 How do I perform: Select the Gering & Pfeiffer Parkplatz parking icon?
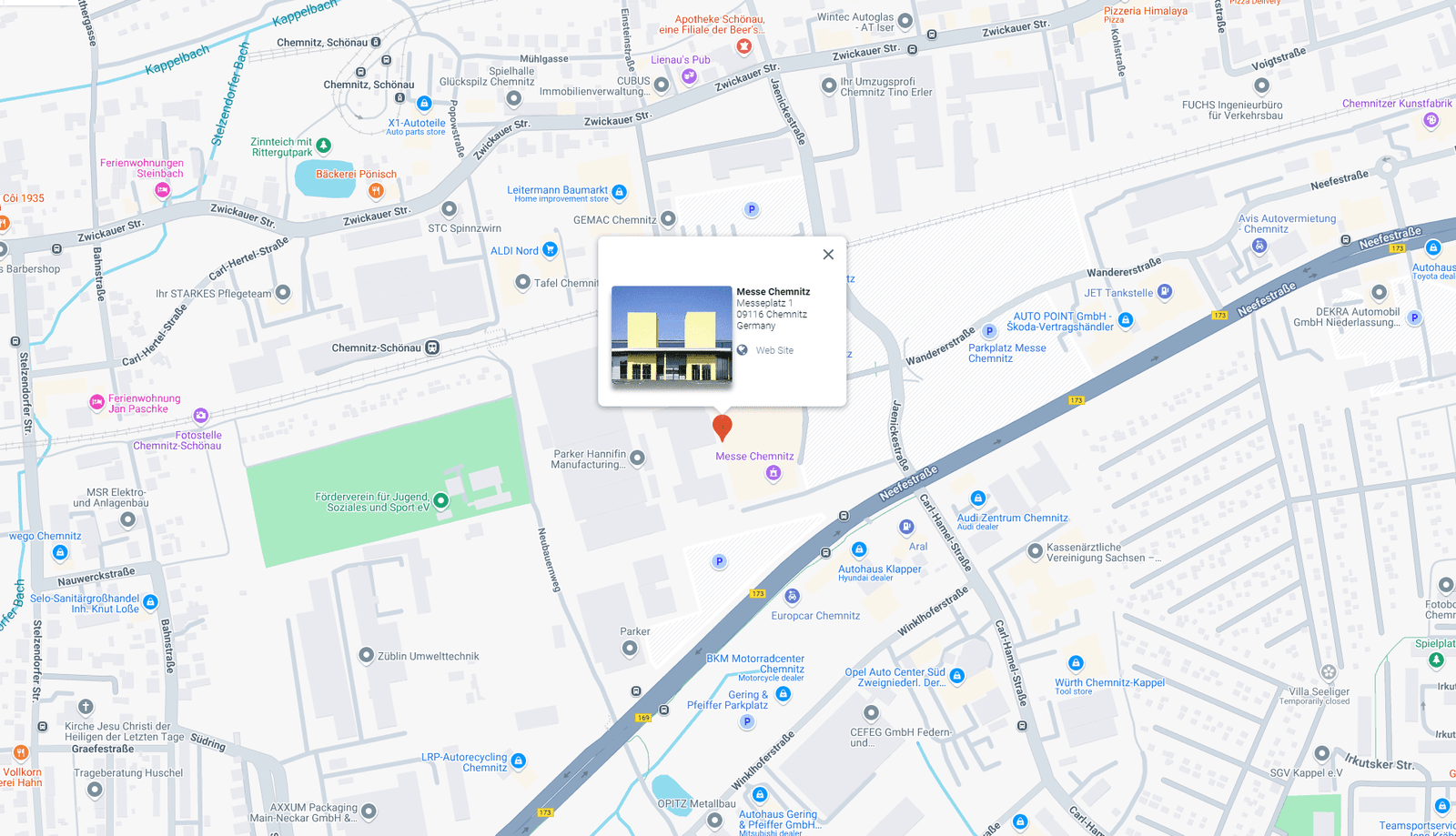point(747,722)
